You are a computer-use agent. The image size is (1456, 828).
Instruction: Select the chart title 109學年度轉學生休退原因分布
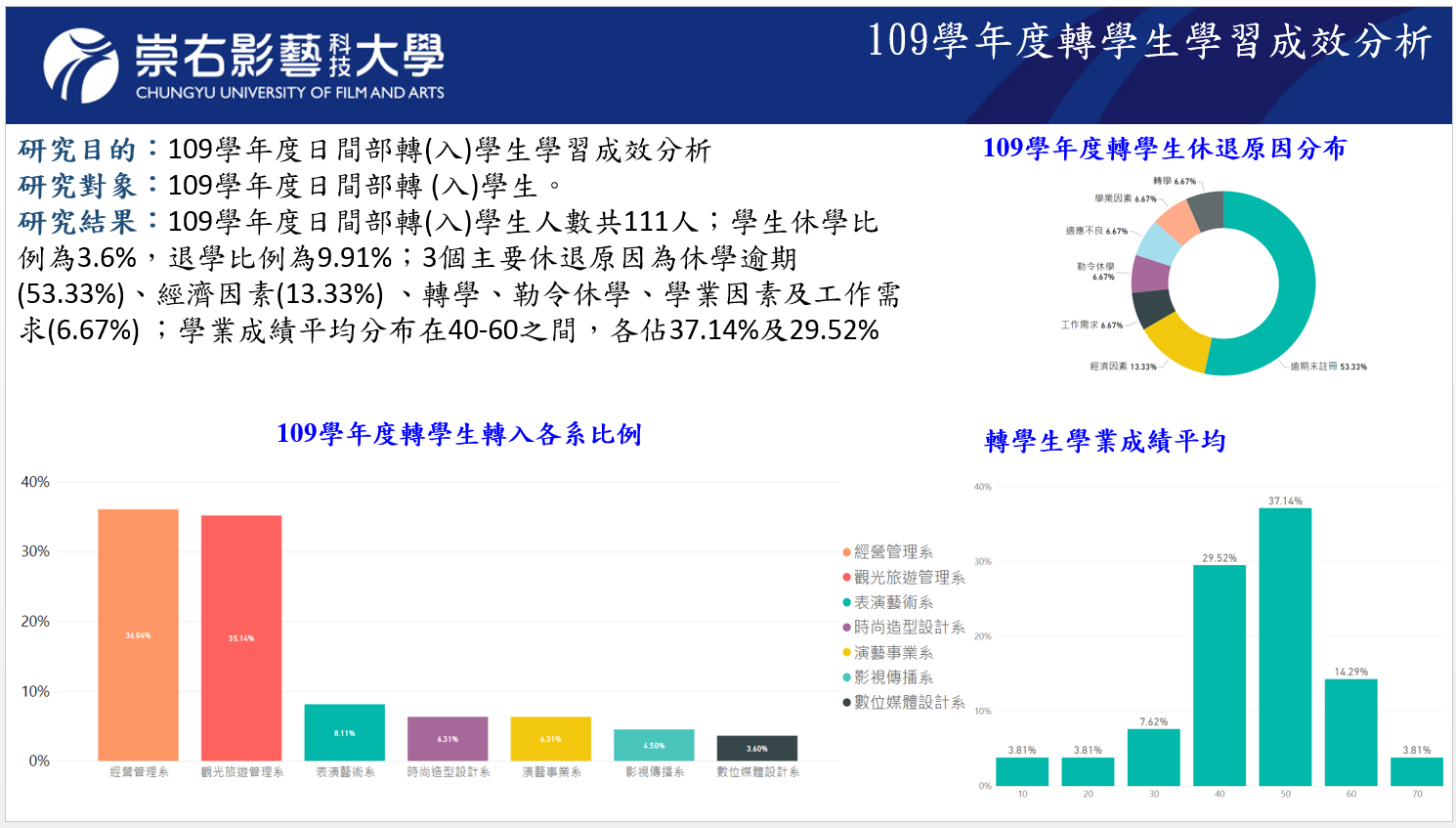[x=1165, y=149]
